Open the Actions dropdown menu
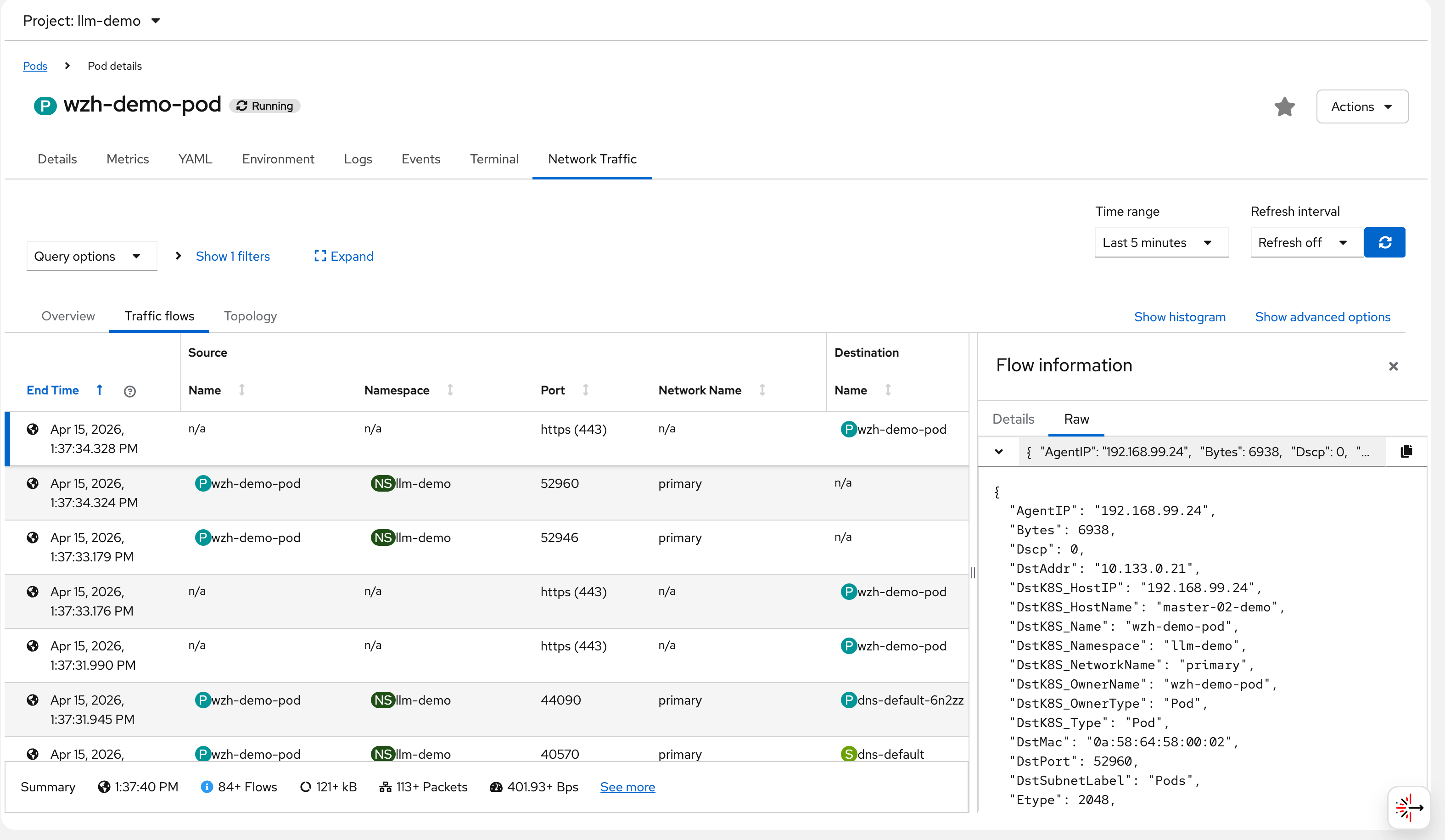The image size is (1445, 840). (x=1361, y=106)
